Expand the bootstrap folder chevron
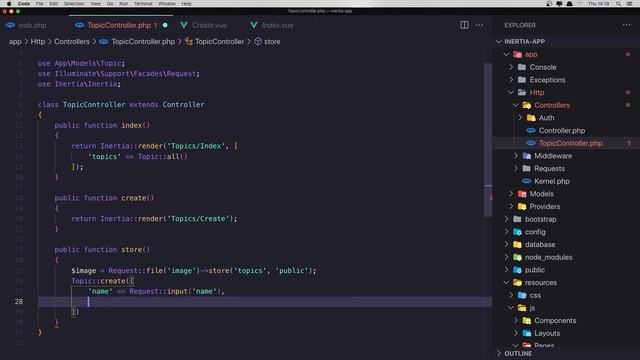Screen dimensions: 640x360 click(x=507, y=219)
